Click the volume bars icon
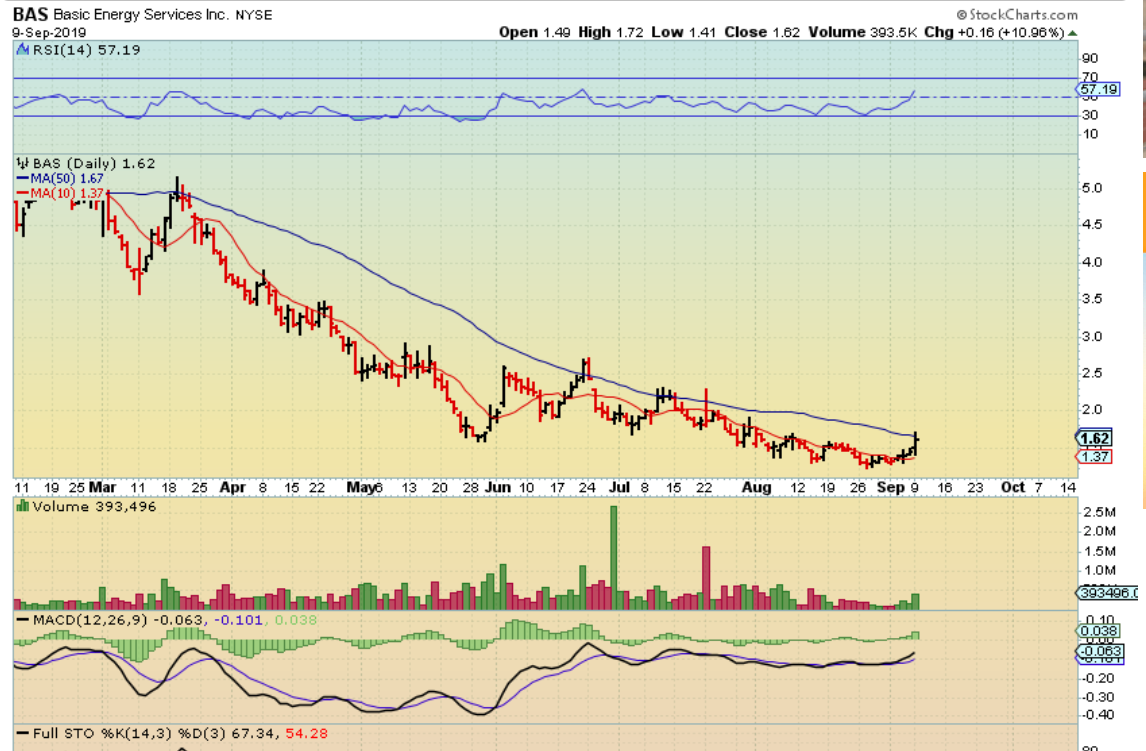The image size is (1146, 751). pos(23,506)
